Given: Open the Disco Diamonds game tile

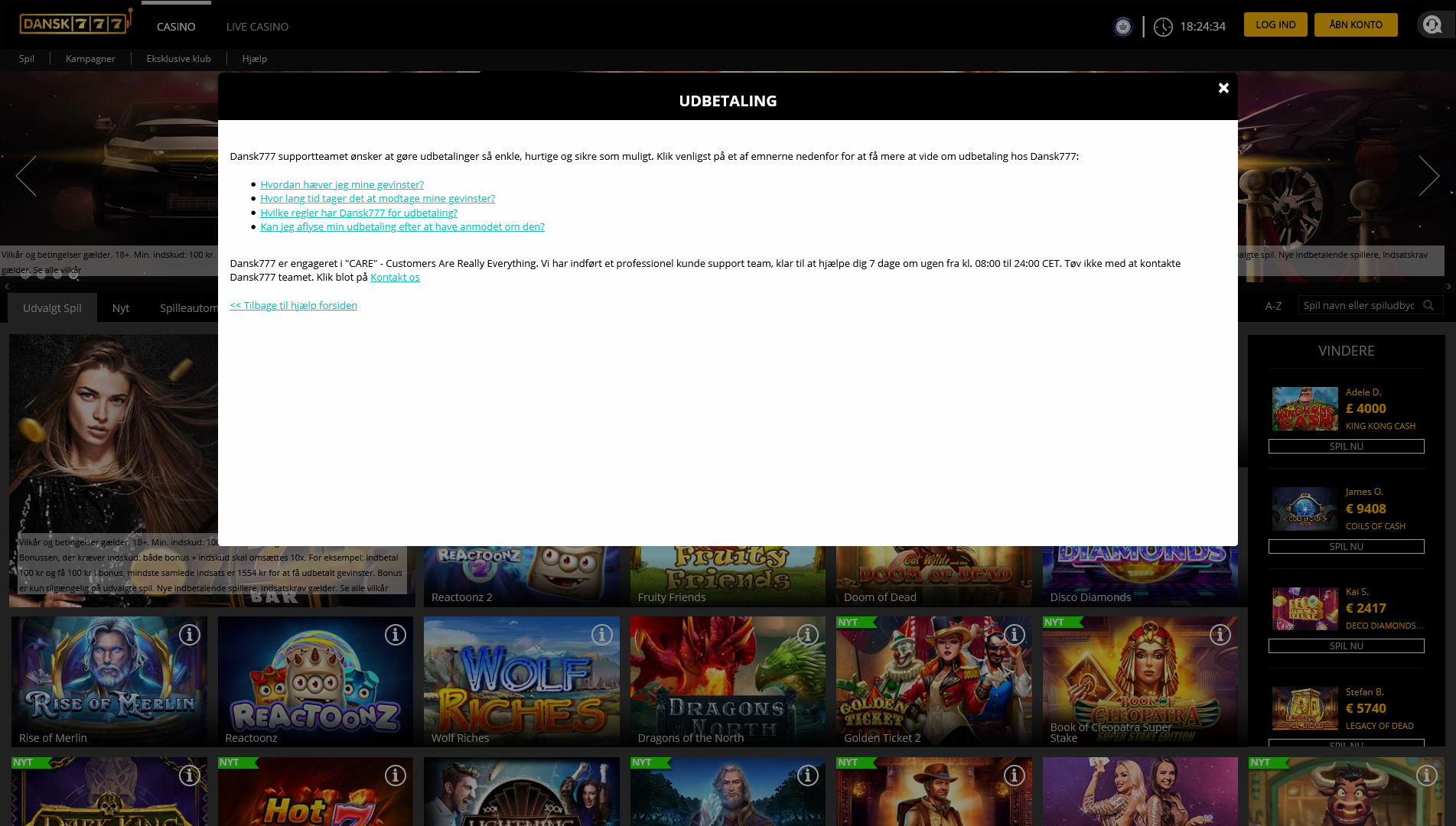Looking at the screenshot, I should click(1140, 576).
